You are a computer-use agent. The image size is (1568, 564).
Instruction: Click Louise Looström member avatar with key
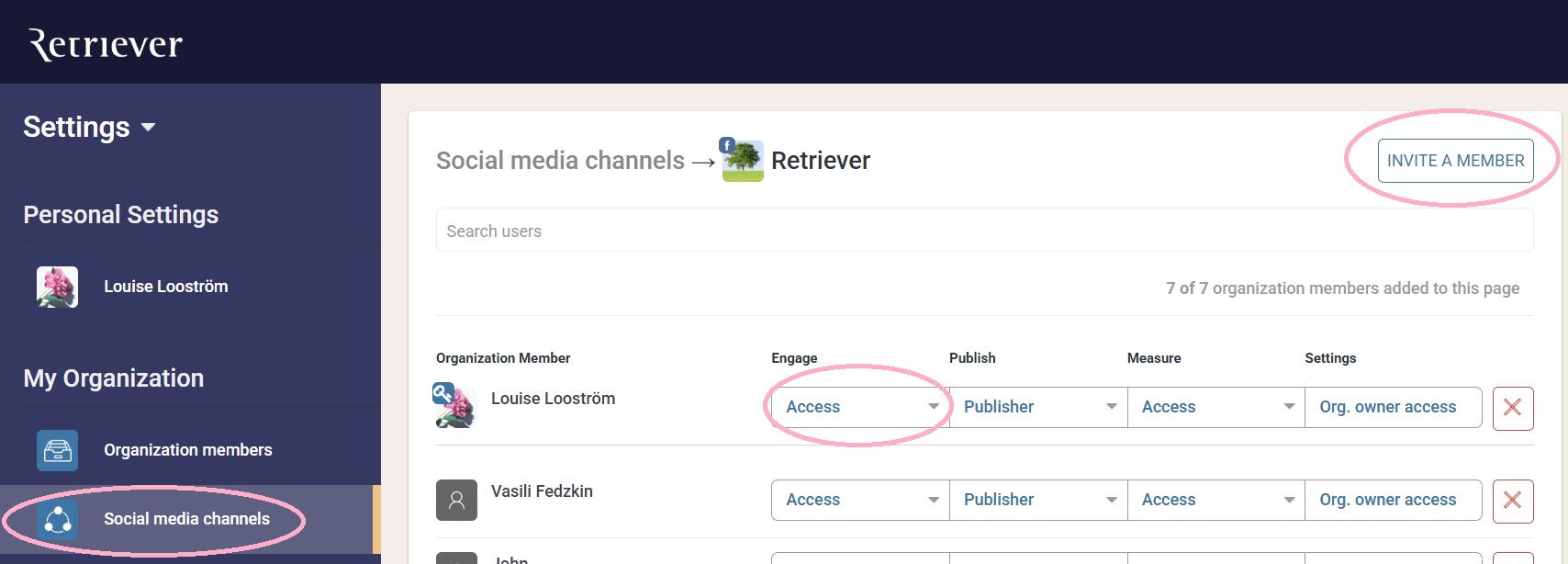click(456, 407)
